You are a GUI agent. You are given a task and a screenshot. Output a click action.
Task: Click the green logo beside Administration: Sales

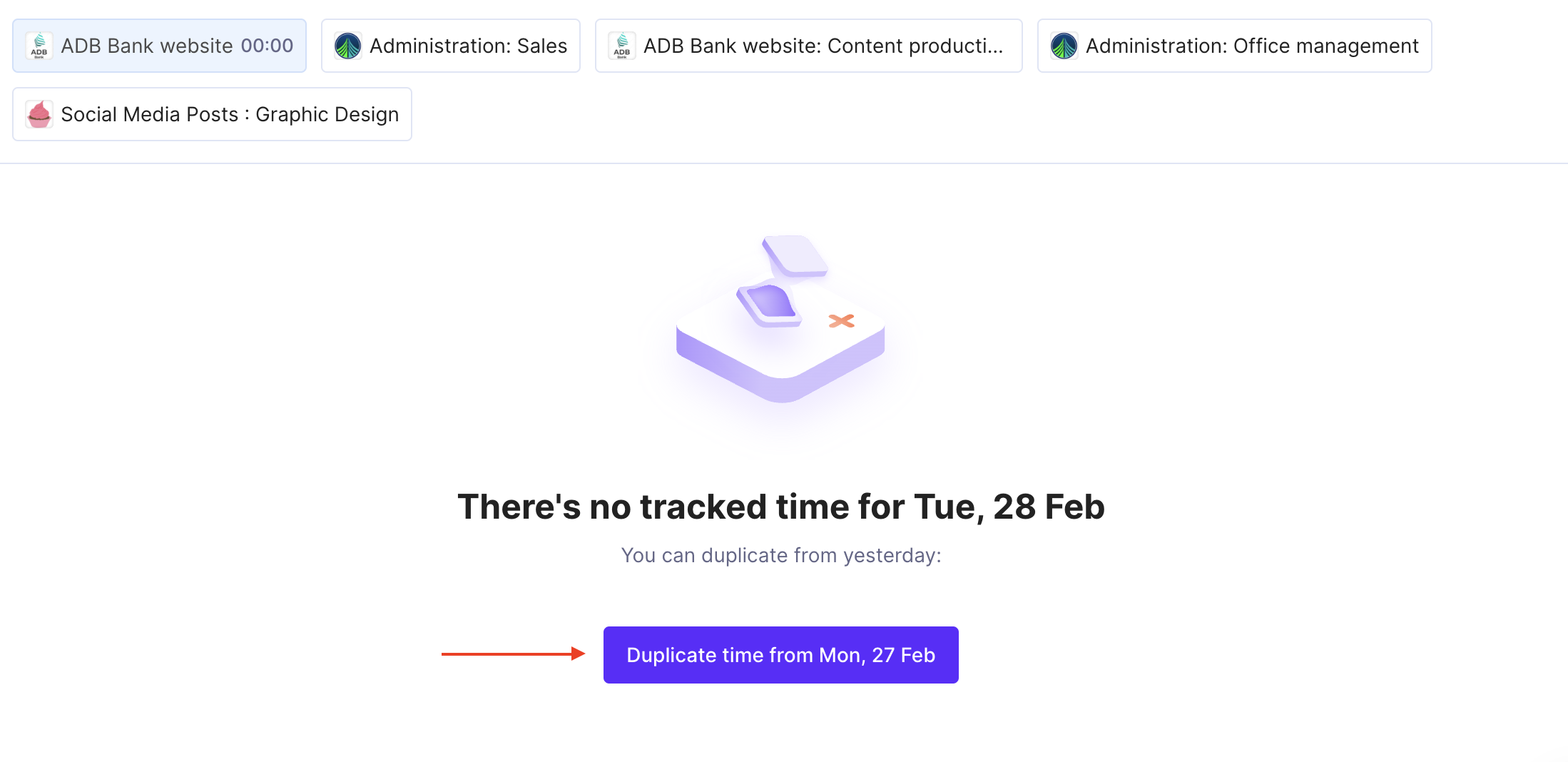click(x=348, y=46)
